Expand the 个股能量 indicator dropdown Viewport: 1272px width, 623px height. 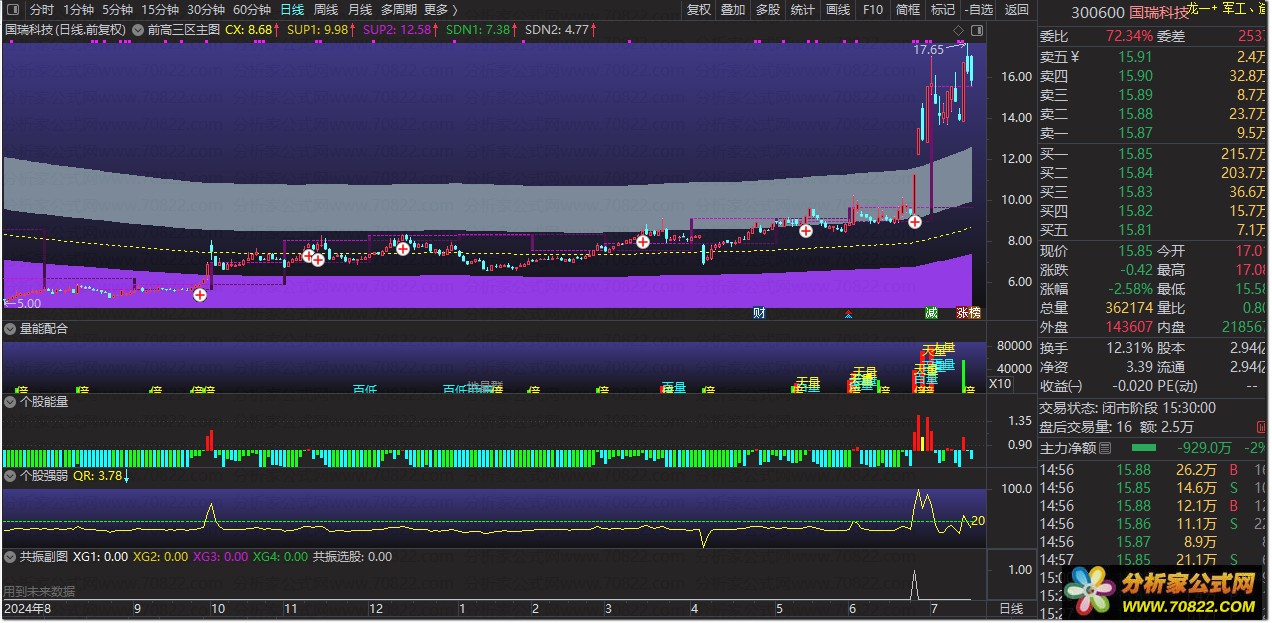coord(10,402)
